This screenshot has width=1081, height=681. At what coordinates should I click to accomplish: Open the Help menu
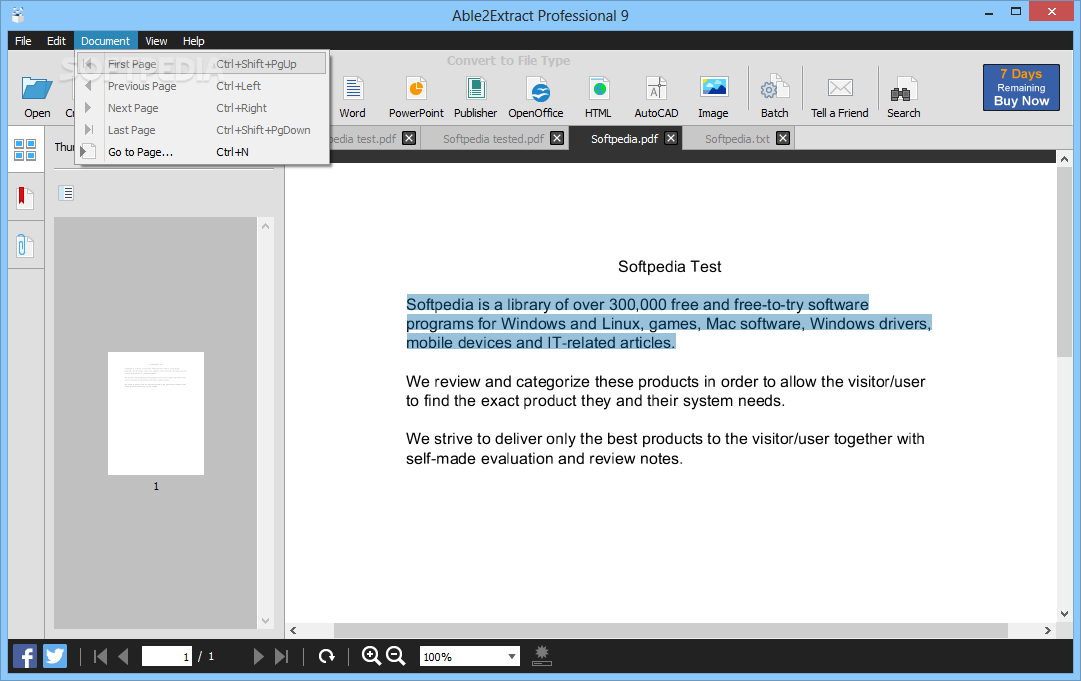point(194,41)
